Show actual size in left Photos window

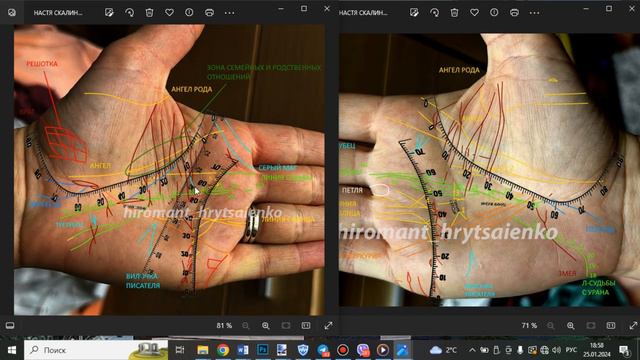click(306, 325)
